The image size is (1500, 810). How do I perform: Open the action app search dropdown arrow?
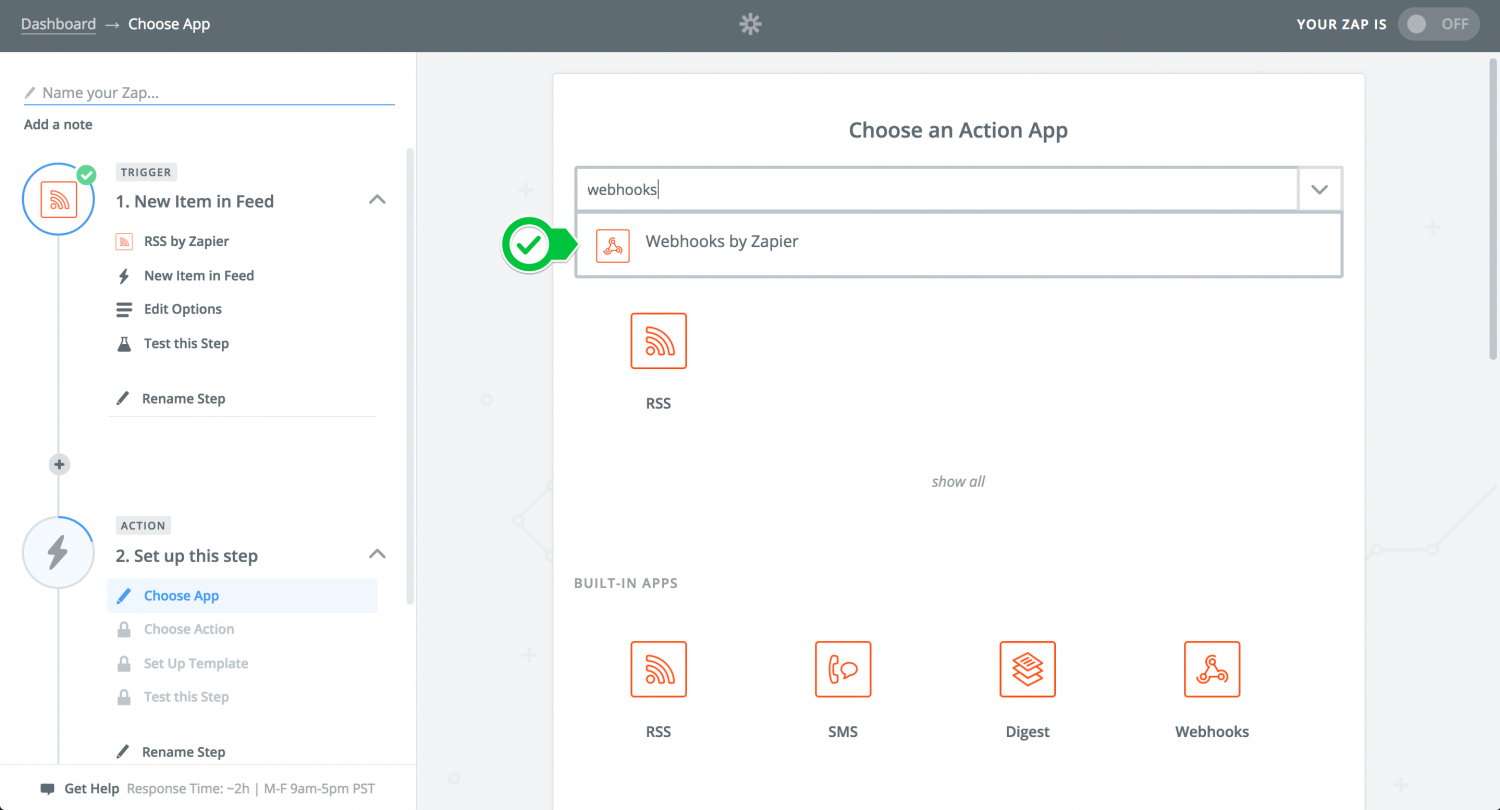pyautogui.click(x=1320, y=189)
